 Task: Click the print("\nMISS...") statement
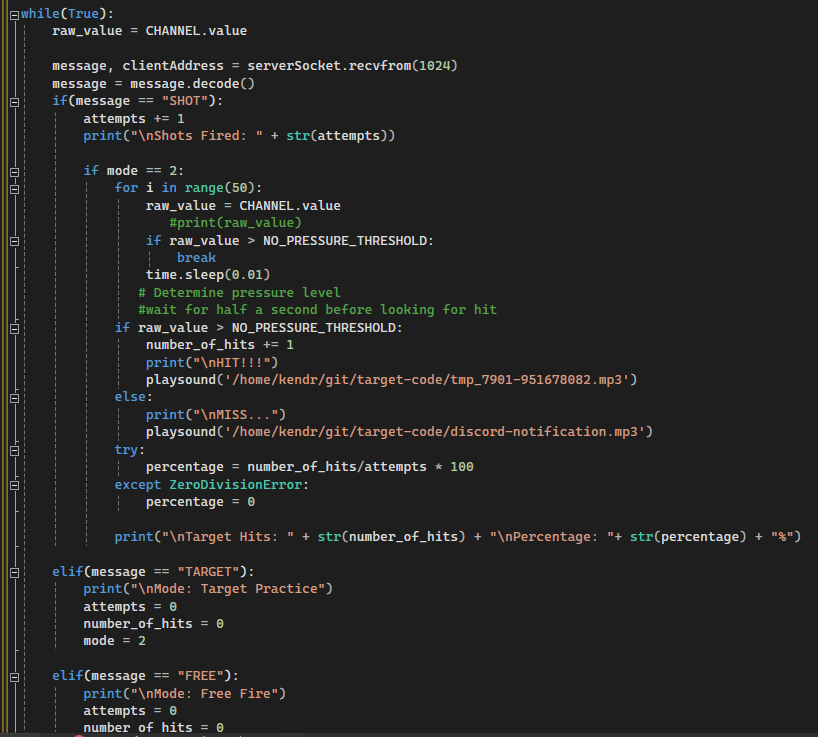pyautogui.click(x=215, y=415)
